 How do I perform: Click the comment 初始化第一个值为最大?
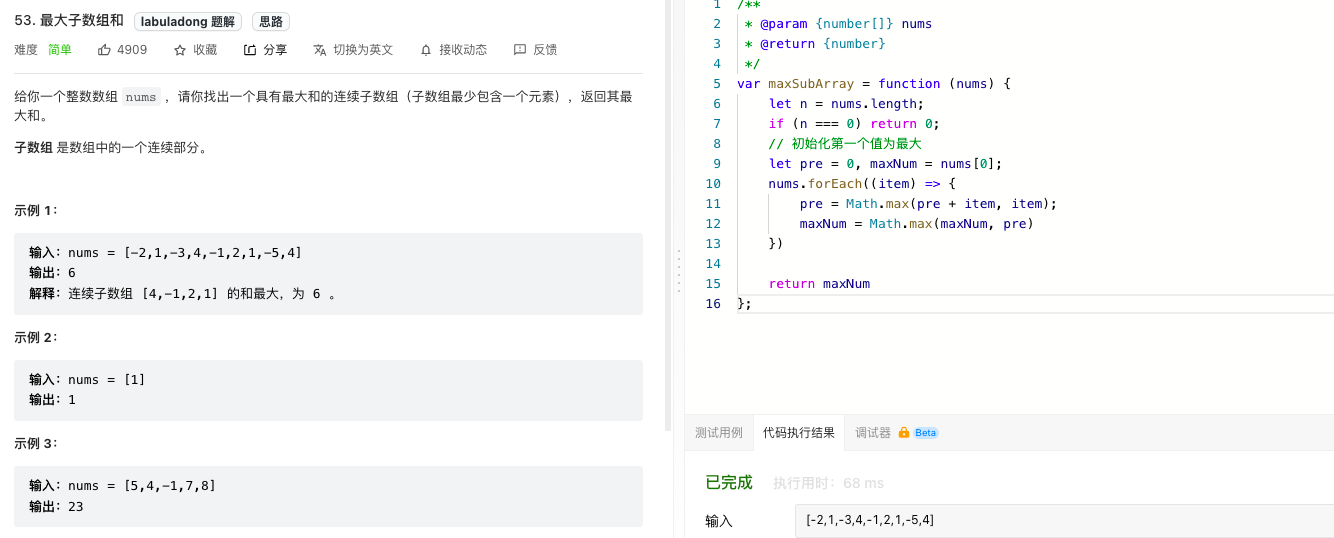click(845, 143)
